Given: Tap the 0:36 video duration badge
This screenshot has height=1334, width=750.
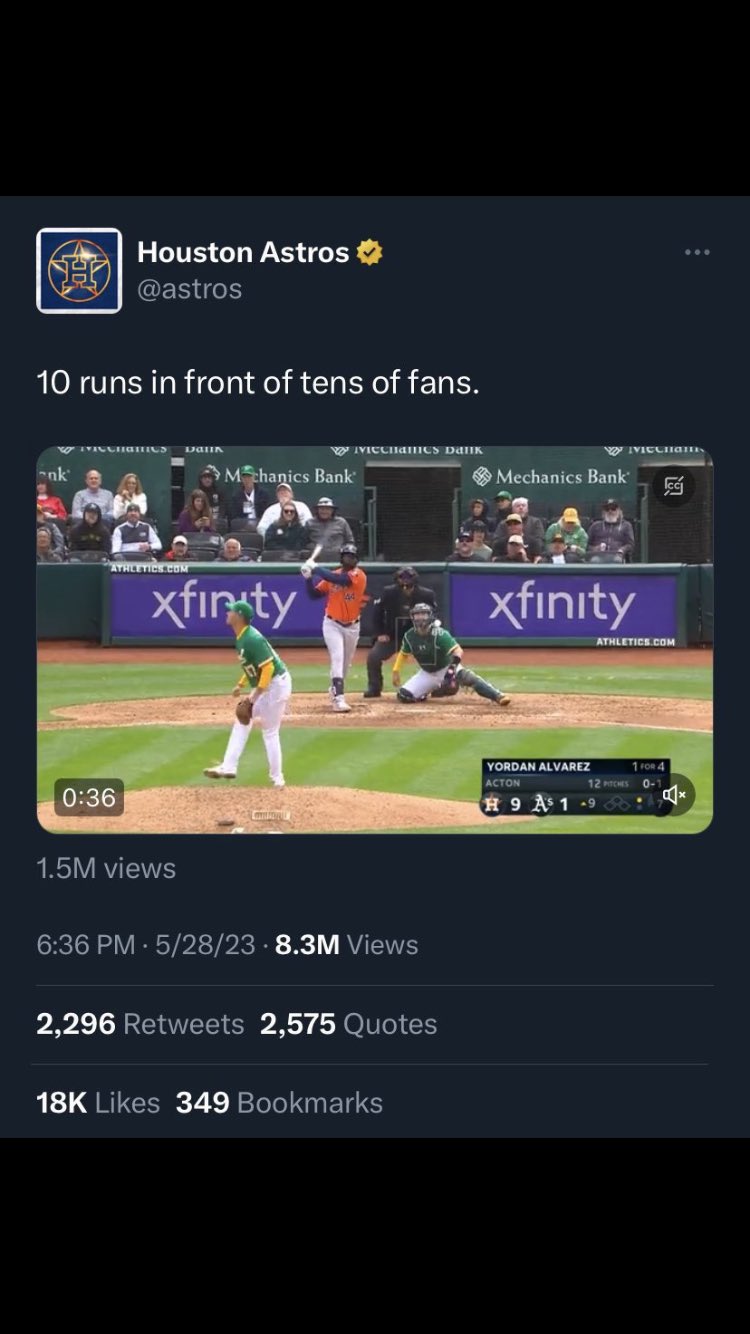Looking at the screenshot, I should (89, 797).
